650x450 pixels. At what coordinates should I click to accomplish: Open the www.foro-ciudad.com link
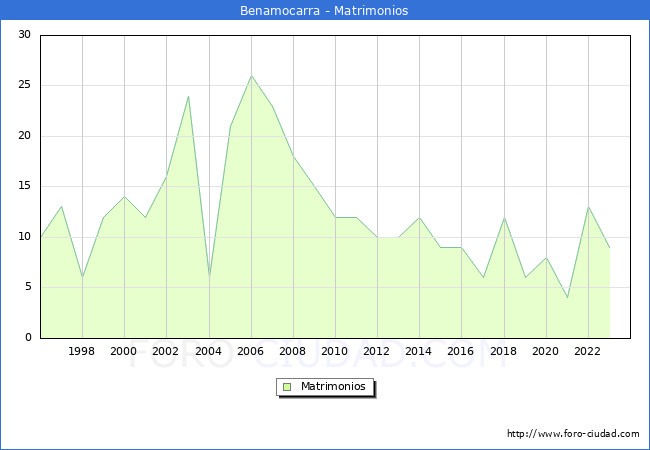[x=573, y=434]
